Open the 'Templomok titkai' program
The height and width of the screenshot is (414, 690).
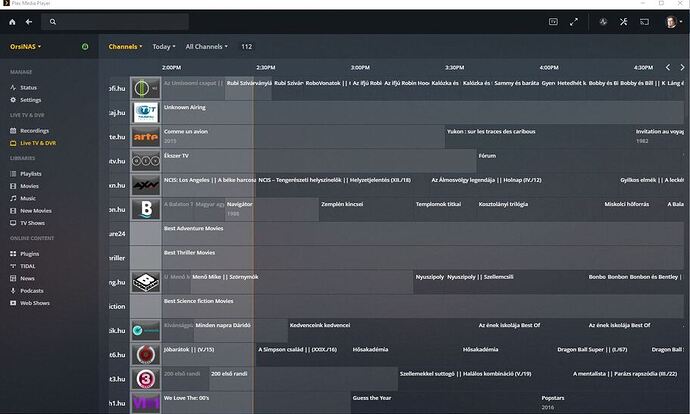point(445,209)
